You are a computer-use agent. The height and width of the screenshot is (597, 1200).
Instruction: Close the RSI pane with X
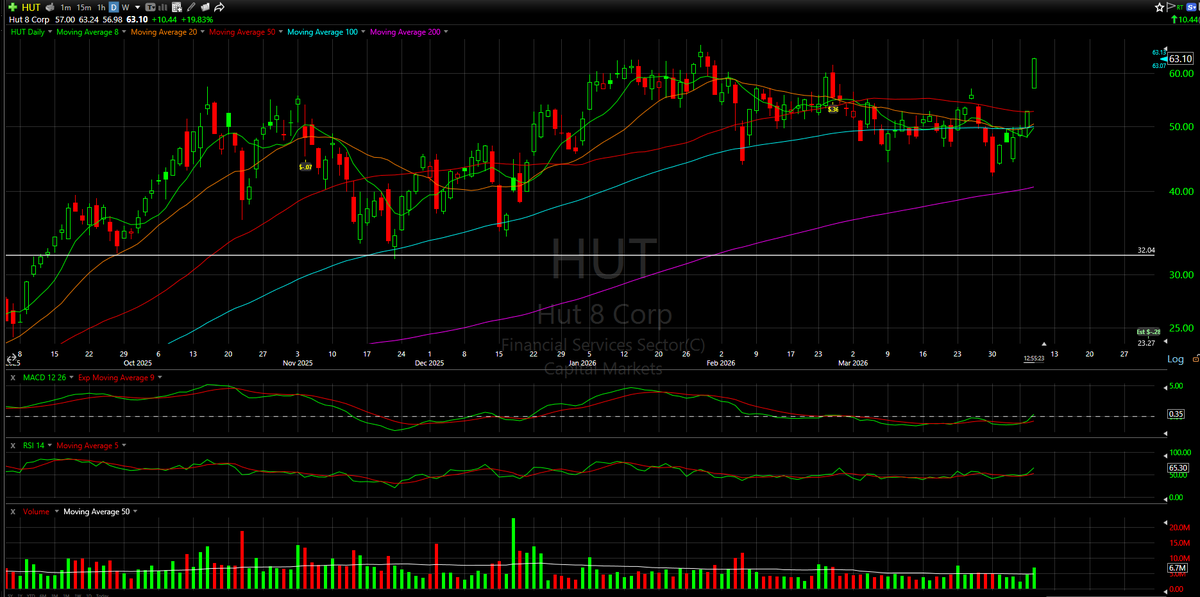coord(14,444)
